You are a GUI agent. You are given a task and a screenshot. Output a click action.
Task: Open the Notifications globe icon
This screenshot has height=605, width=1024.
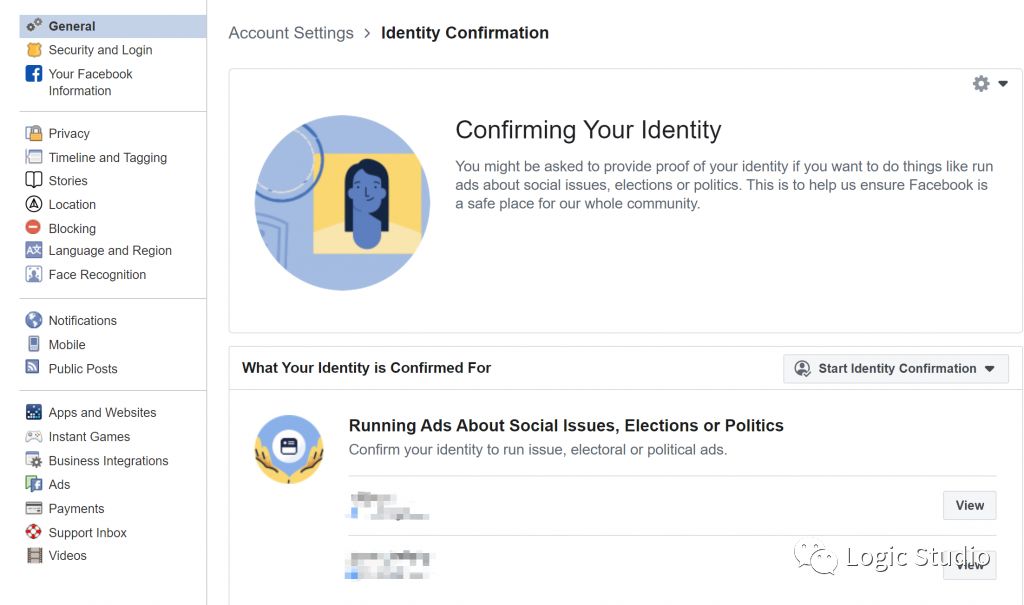pyautogui.click(x=34, y=320)
